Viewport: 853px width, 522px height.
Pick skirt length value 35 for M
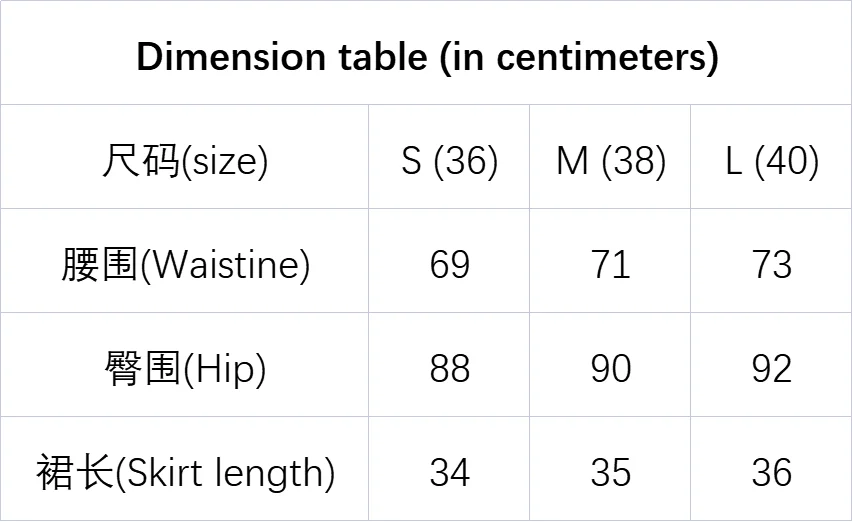(610, 472)
